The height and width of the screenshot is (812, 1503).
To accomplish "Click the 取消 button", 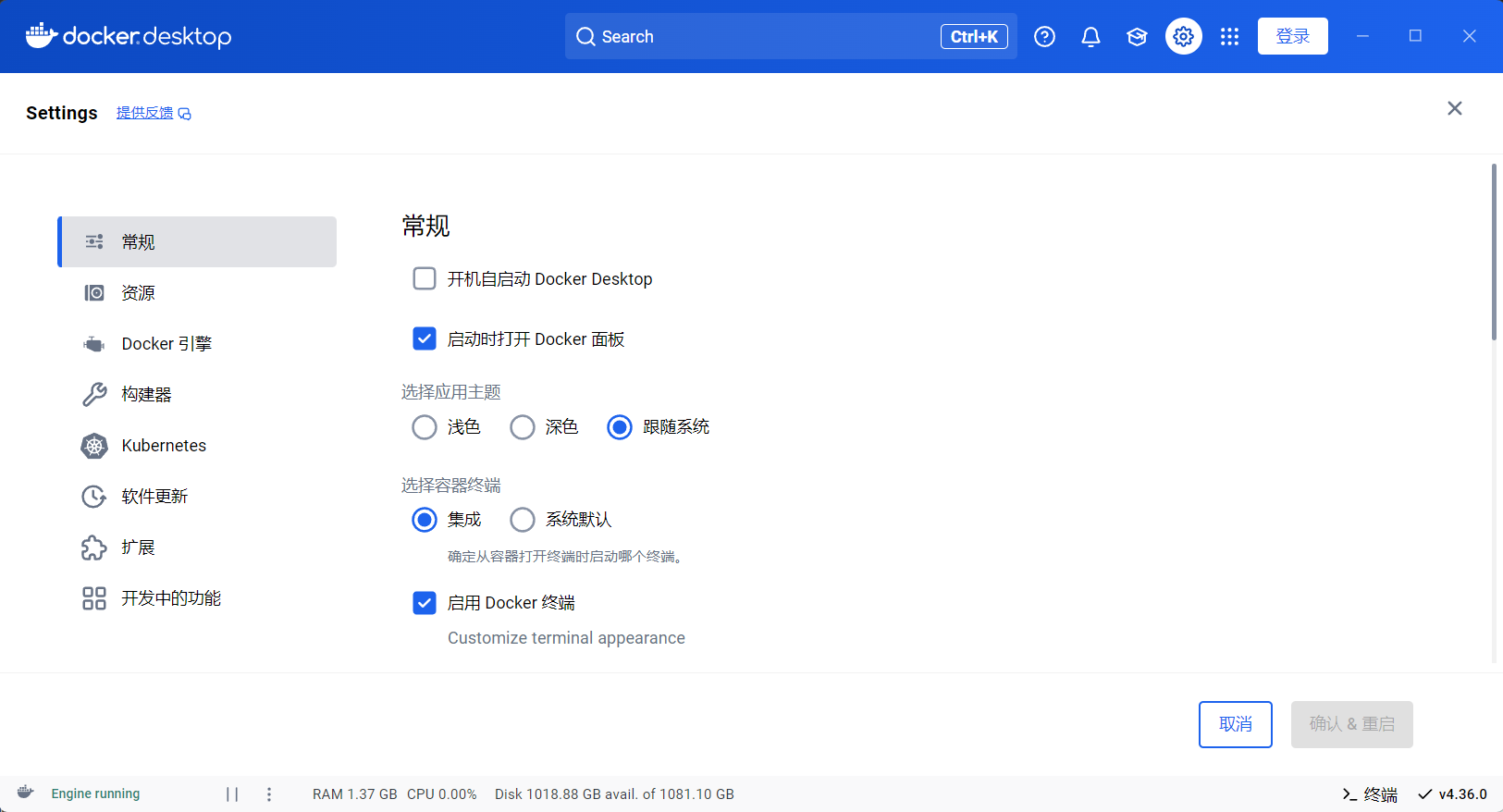I will [1235, 724].
